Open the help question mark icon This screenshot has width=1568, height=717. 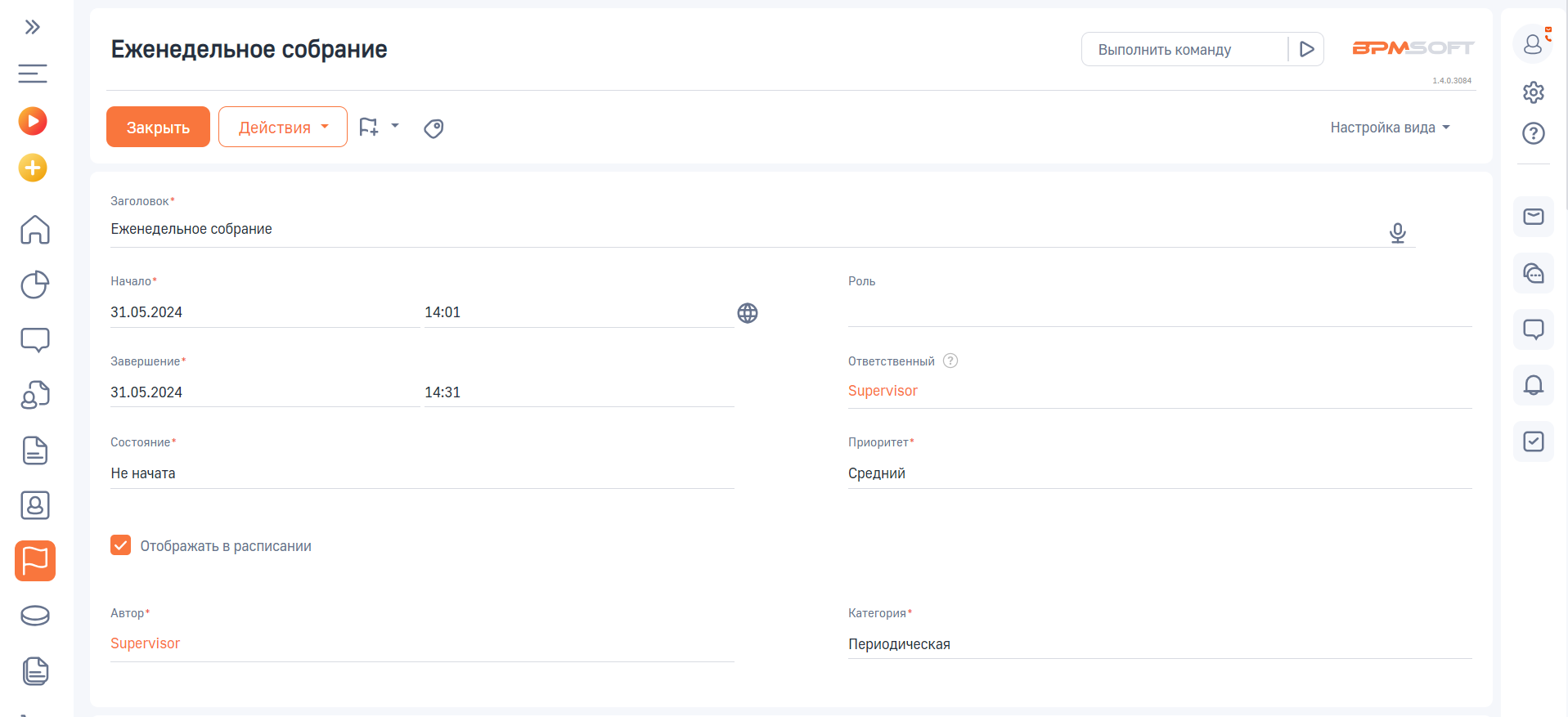1533,133
